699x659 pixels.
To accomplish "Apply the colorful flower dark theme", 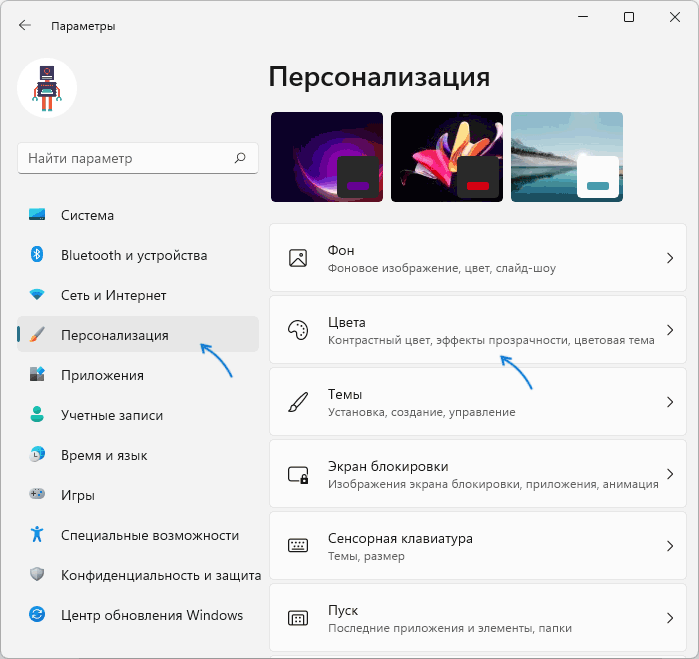I will [447, 157].
